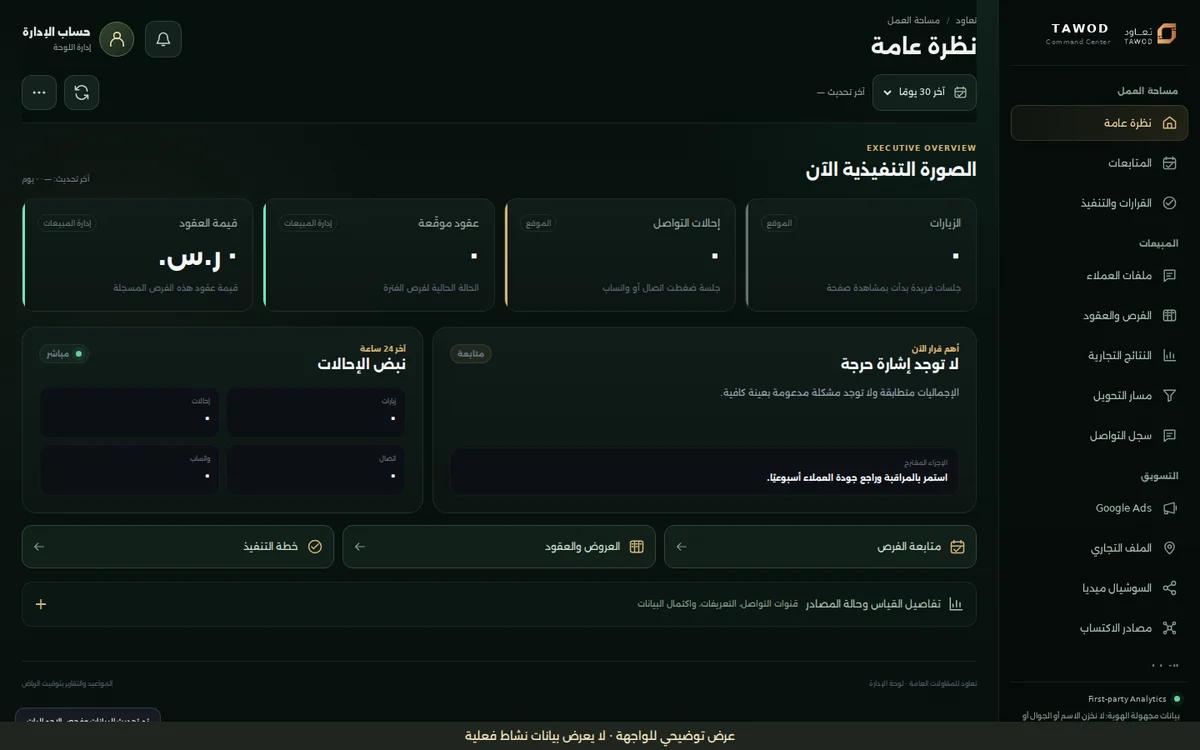Image resolution: width=1200 pixels, height=750 pixels.
Task: Click the calendar-check icon for المتابعات
Action: [x=1170, y=163]
